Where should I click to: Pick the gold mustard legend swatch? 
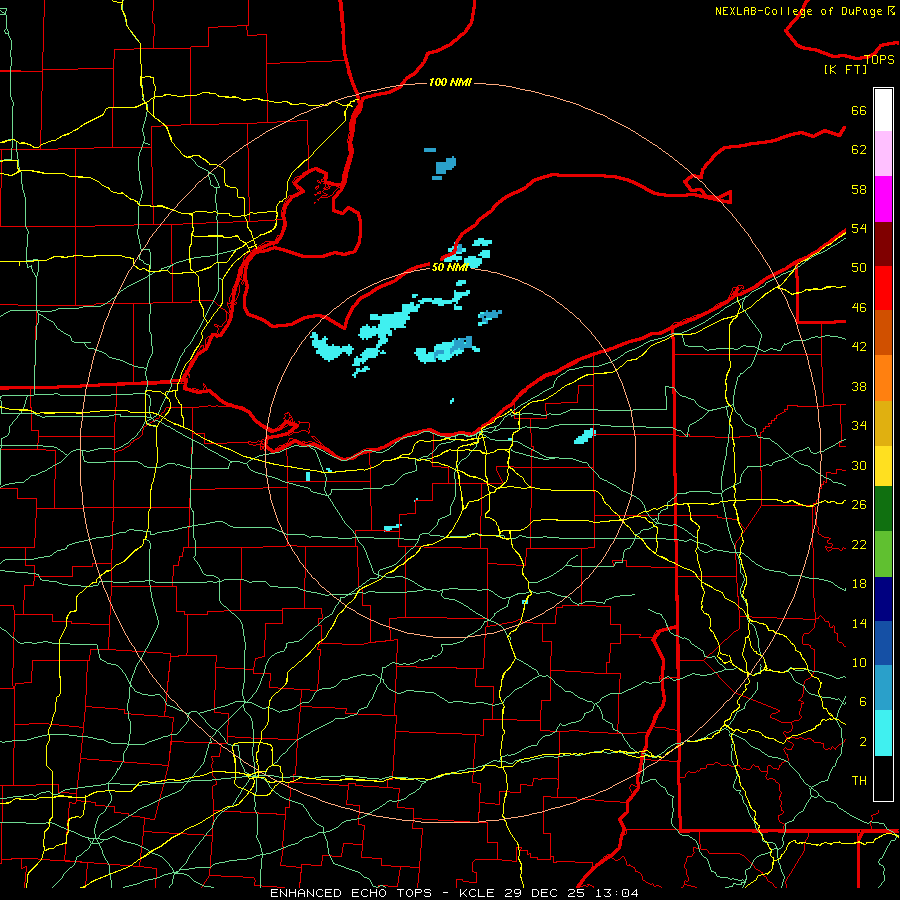(883, 423)
